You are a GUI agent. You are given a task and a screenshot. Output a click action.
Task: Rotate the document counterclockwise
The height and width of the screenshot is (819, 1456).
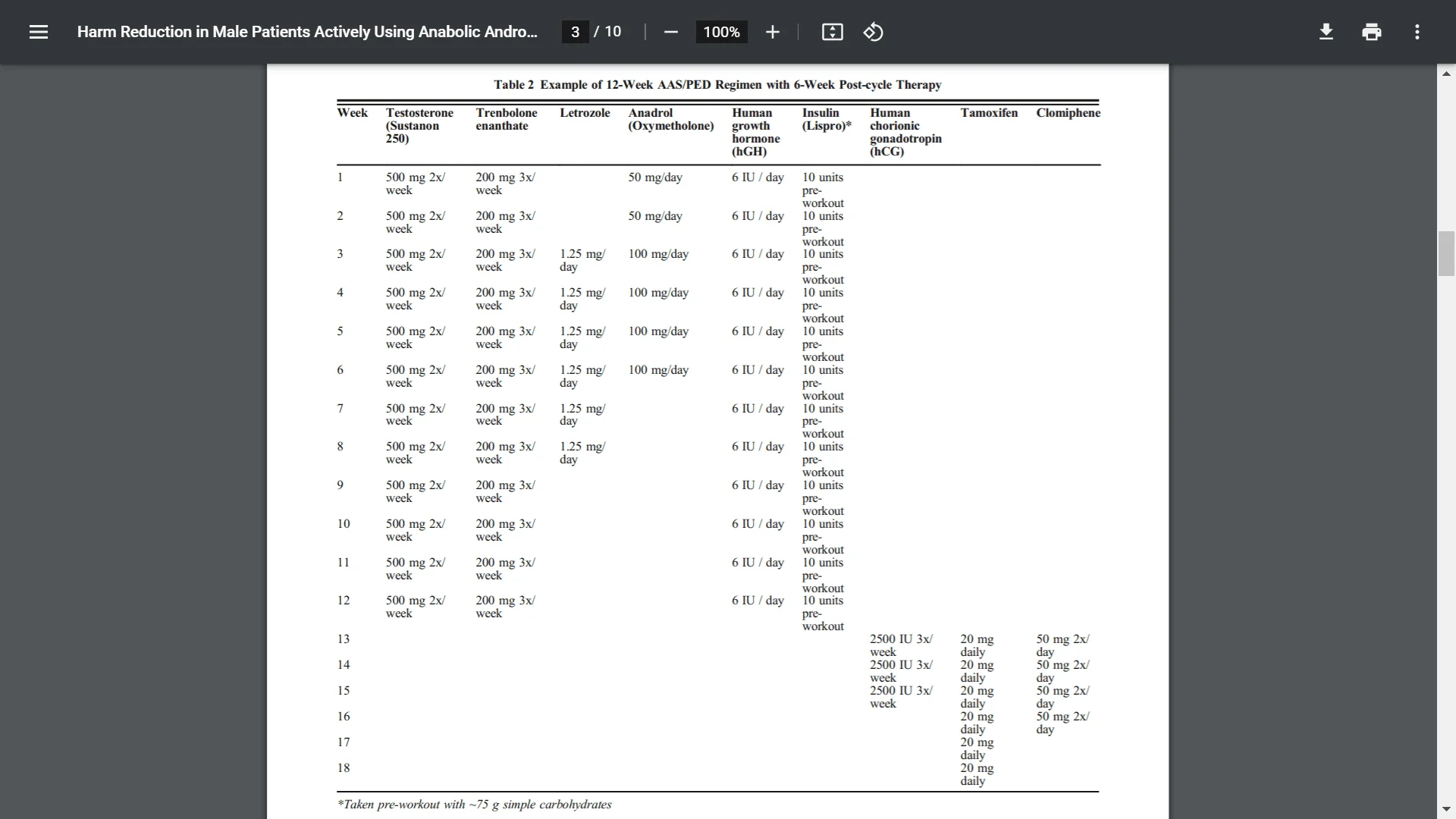coord(873,32)
